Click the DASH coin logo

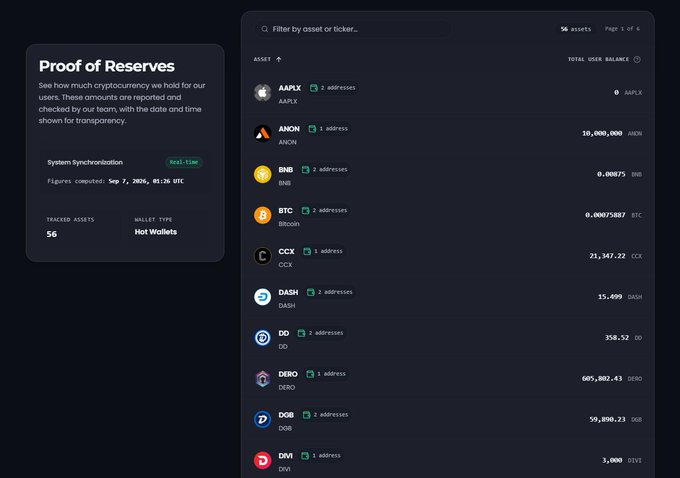(x=262, y=297)
